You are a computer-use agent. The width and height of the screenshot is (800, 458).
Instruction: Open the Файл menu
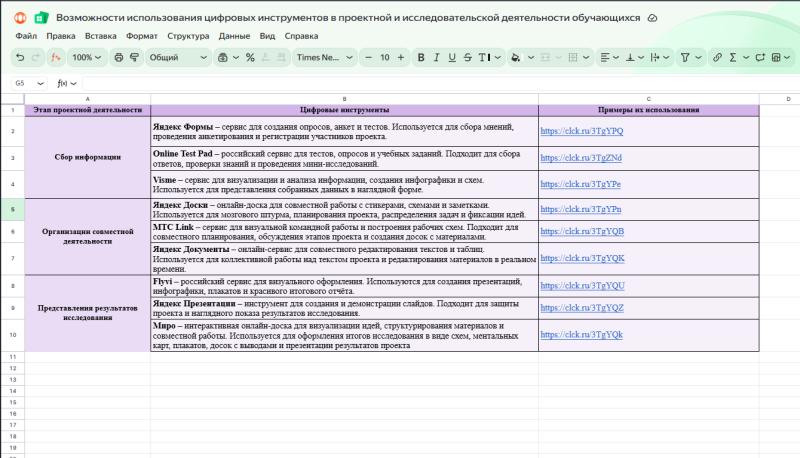(x=26, y=36)
